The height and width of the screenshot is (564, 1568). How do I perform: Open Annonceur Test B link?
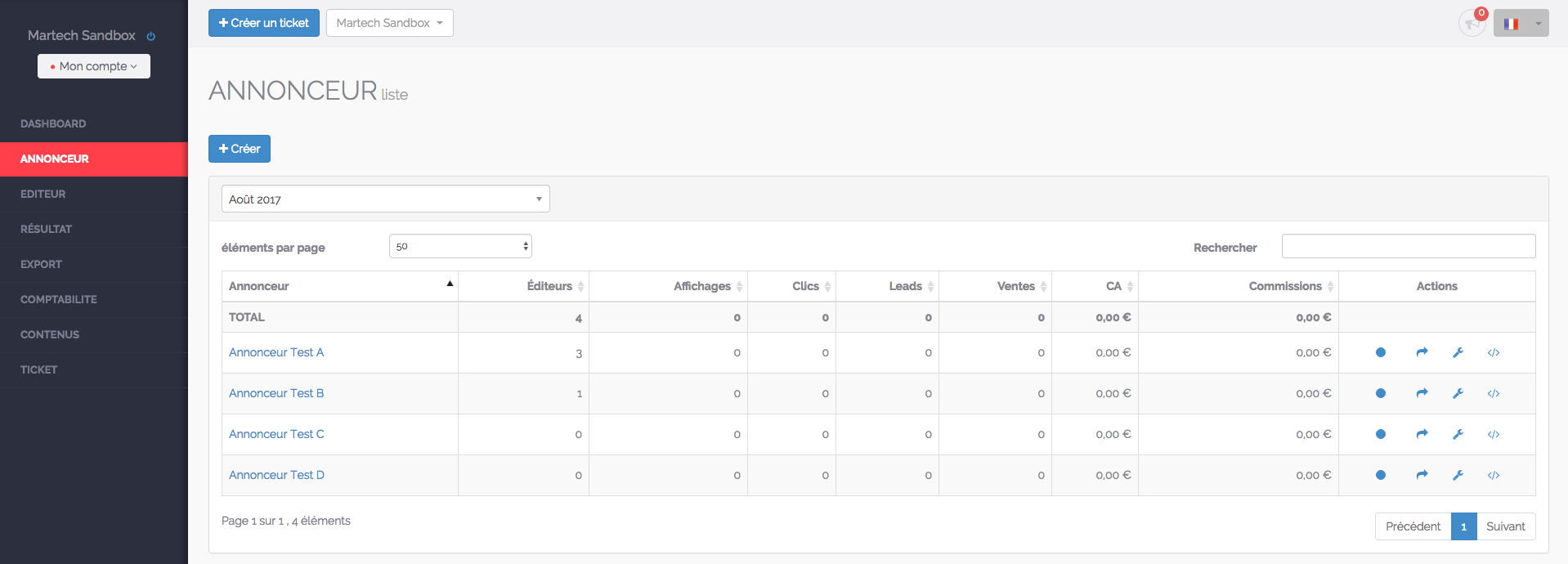(276, 393)
